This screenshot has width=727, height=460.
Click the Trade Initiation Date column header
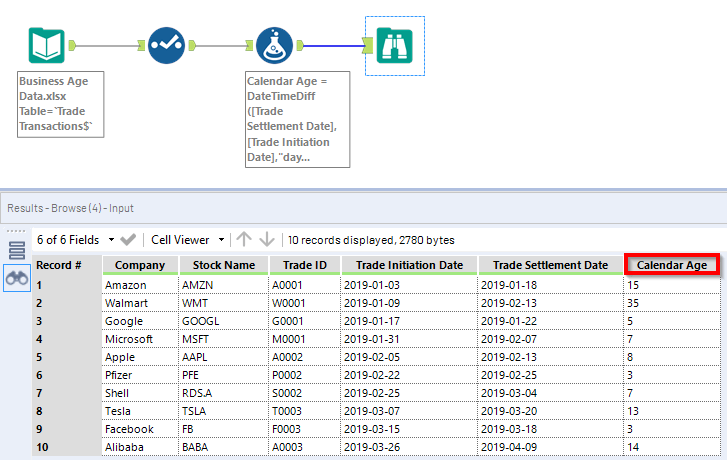[409, 265]
